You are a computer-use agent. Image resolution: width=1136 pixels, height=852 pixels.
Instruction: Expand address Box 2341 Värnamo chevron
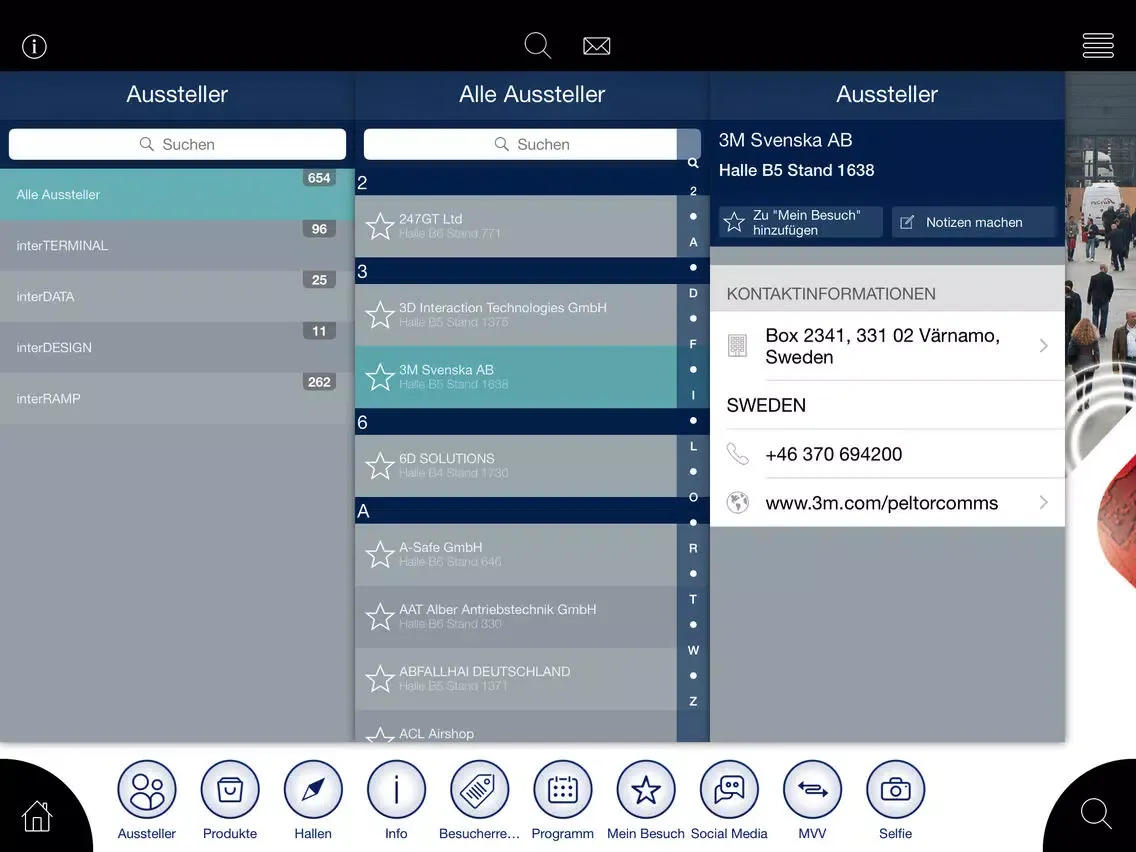pyautogui.click(x=1043, y=346)
